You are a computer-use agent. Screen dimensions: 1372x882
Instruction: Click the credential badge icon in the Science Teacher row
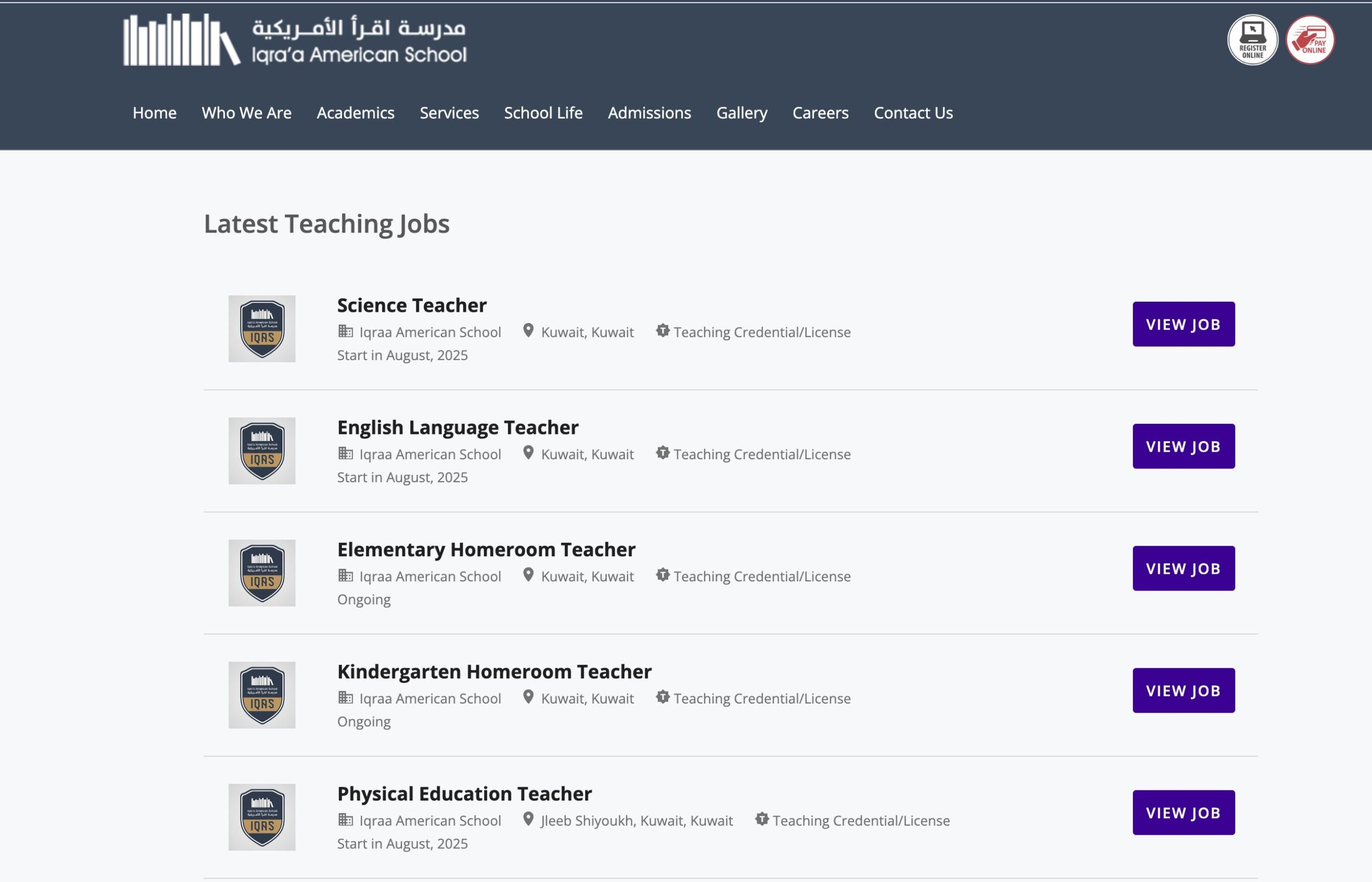point(663,331)
